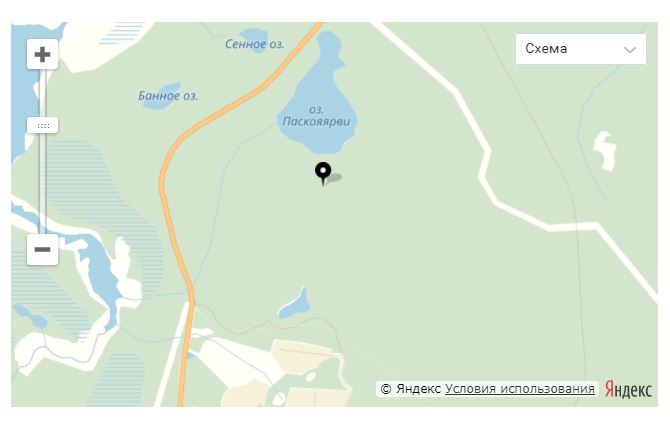Zoom out with the minus button

coord(42,250)
